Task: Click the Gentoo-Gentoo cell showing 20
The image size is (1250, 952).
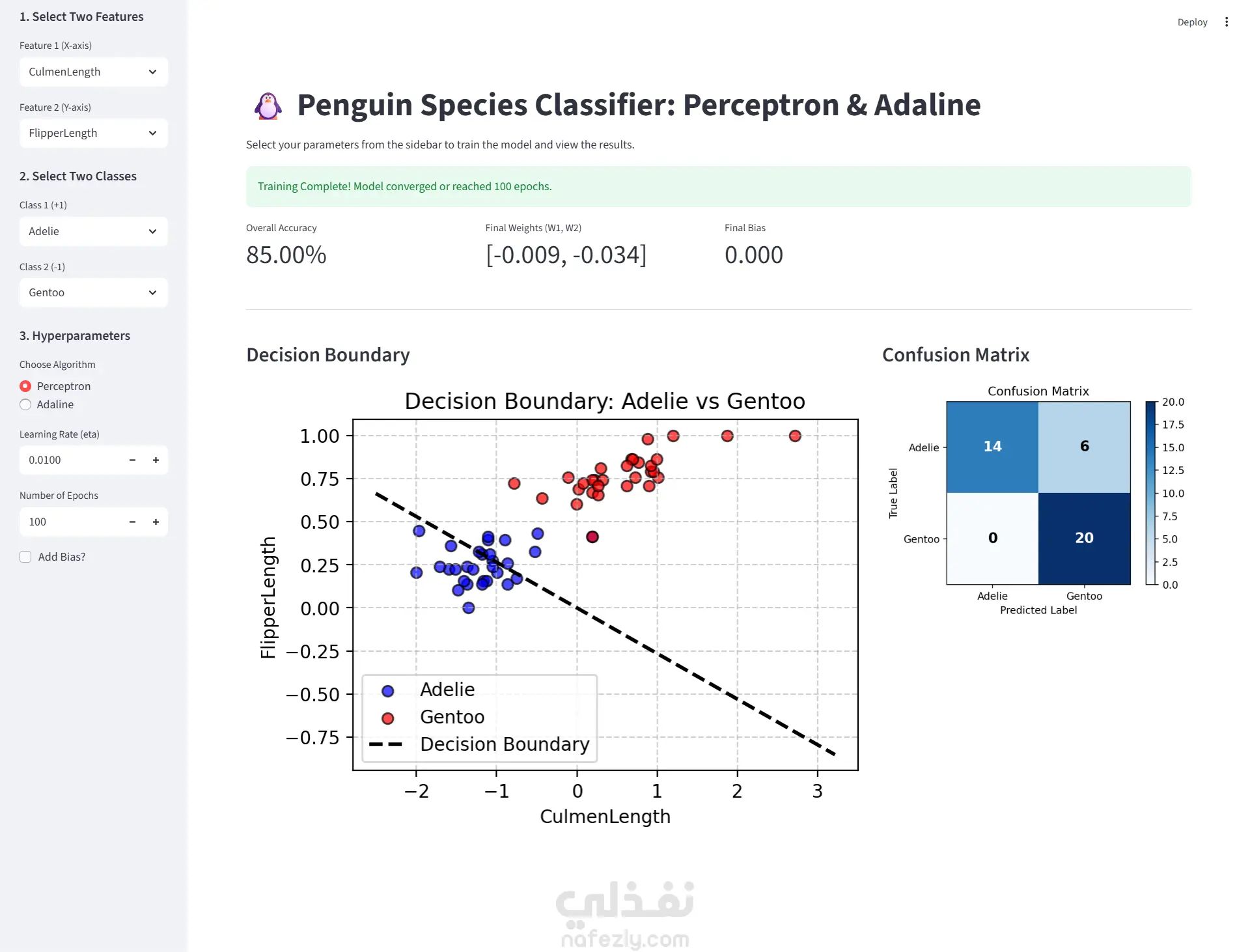Action: click(1084, 539)
